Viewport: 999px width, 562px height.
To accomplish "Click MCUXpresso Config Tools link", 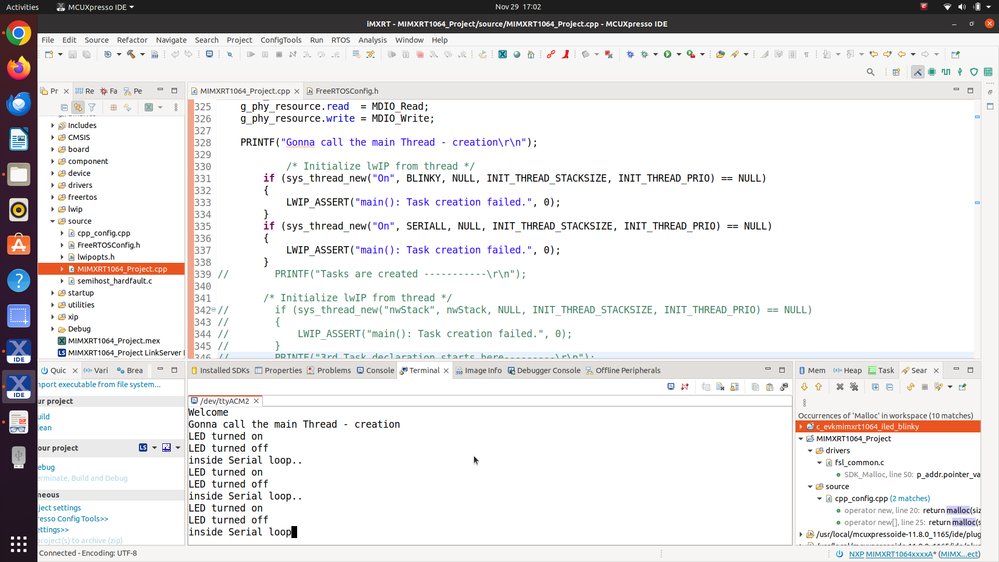I will pos(73,519).
